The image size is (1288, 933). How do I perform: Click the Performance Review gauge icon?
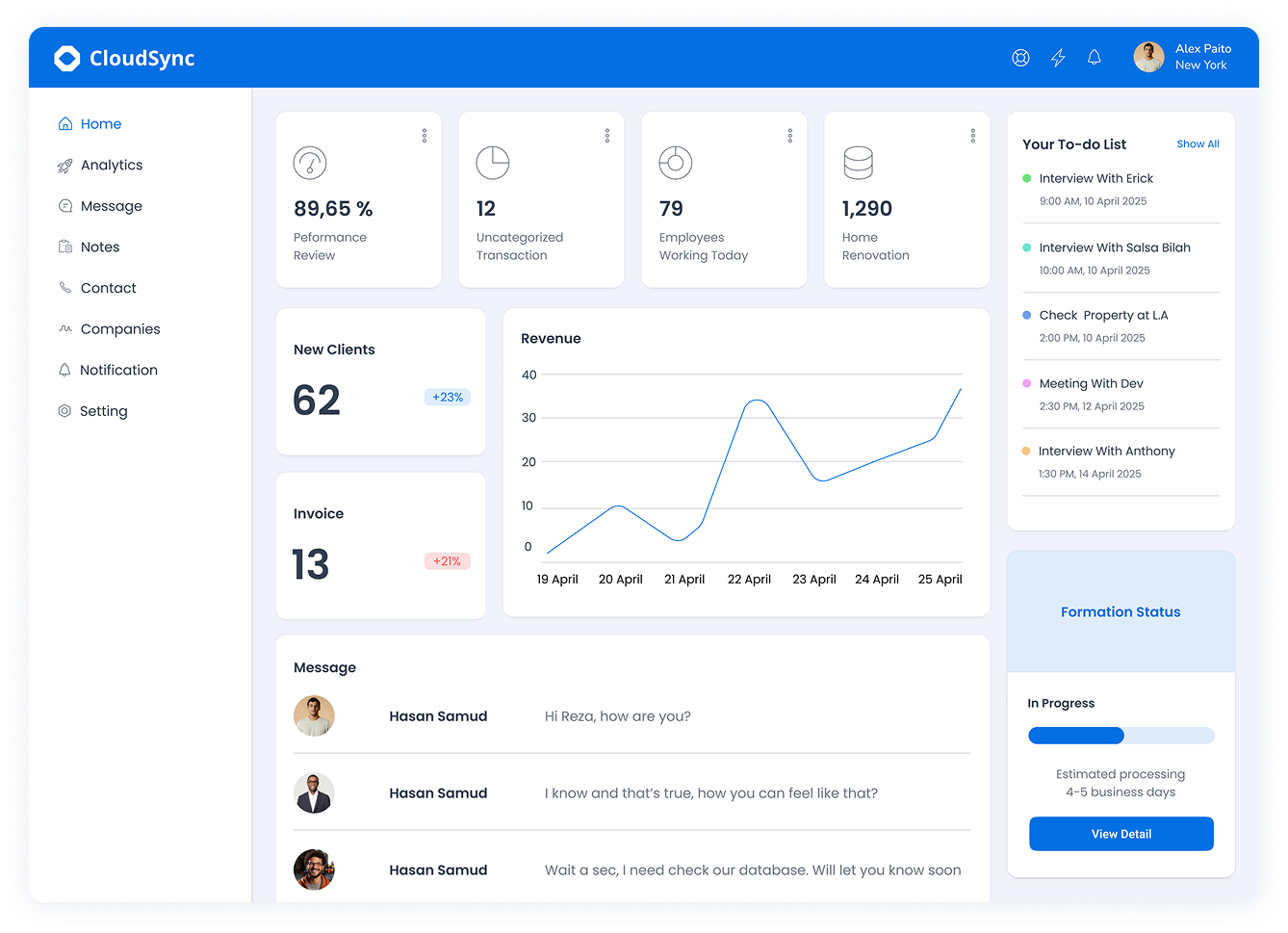point(310,163)
